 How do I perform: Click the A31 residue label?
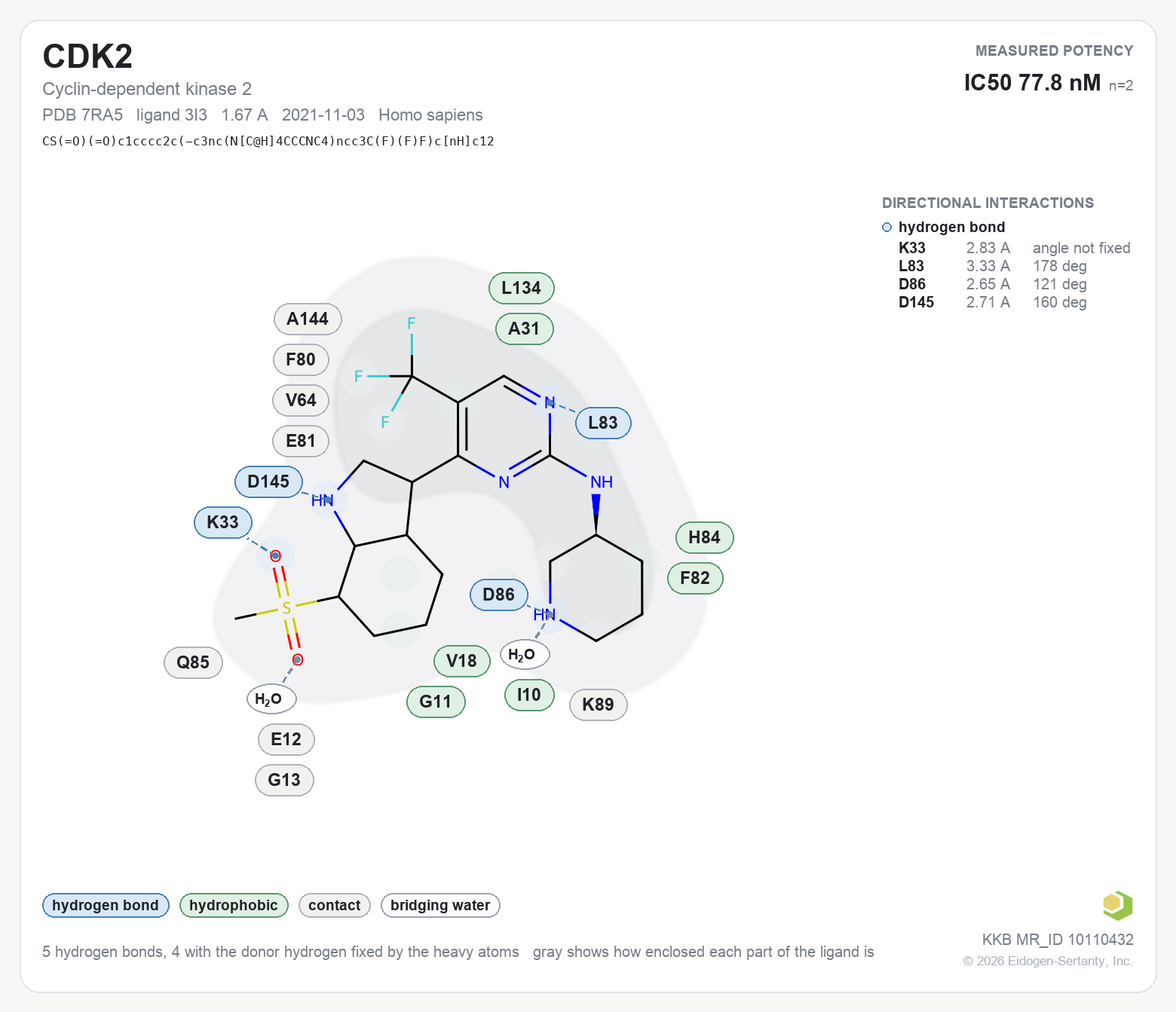click(525, 329)
